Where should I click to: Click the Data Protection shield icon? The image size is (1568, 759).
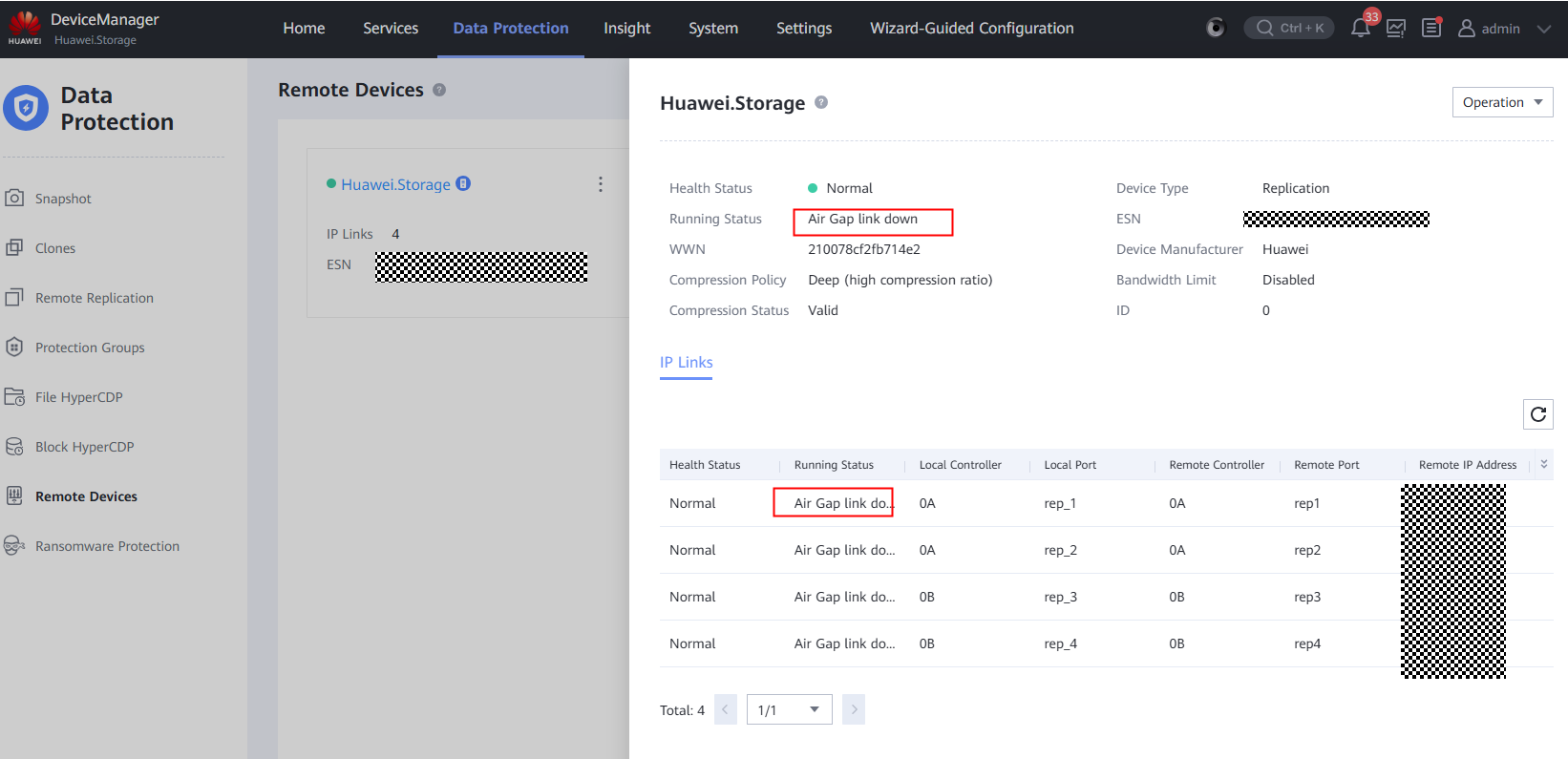pos(26,108)
